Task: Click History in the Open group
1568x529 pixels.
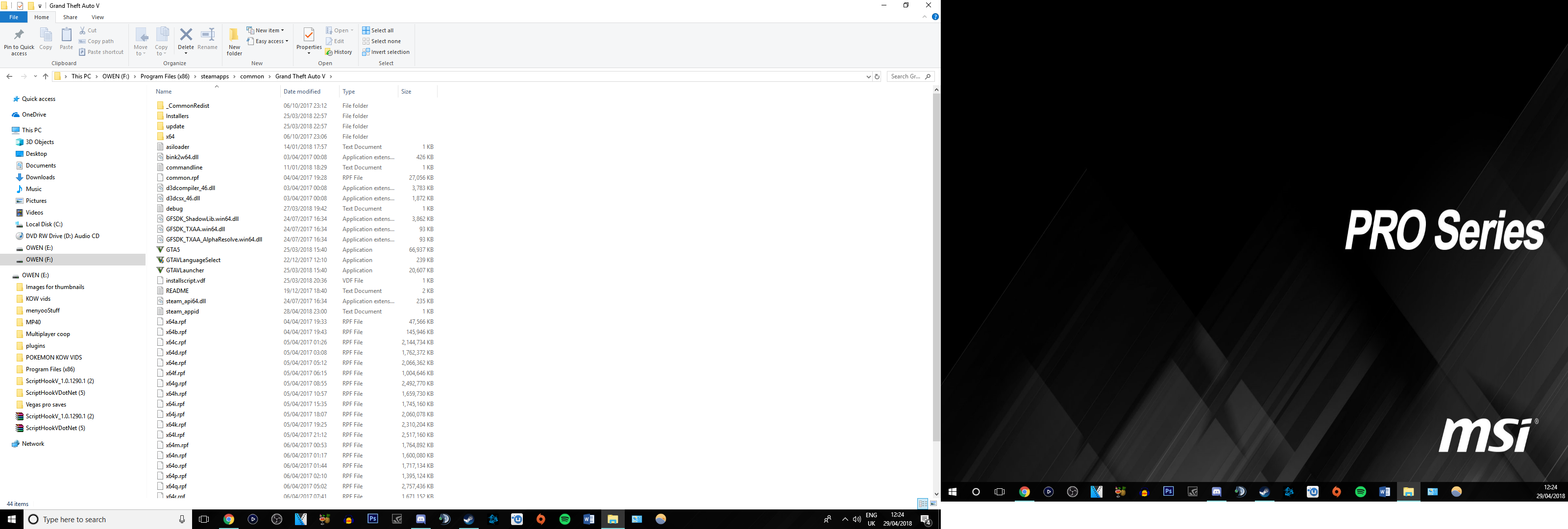Action: (339, 52)
